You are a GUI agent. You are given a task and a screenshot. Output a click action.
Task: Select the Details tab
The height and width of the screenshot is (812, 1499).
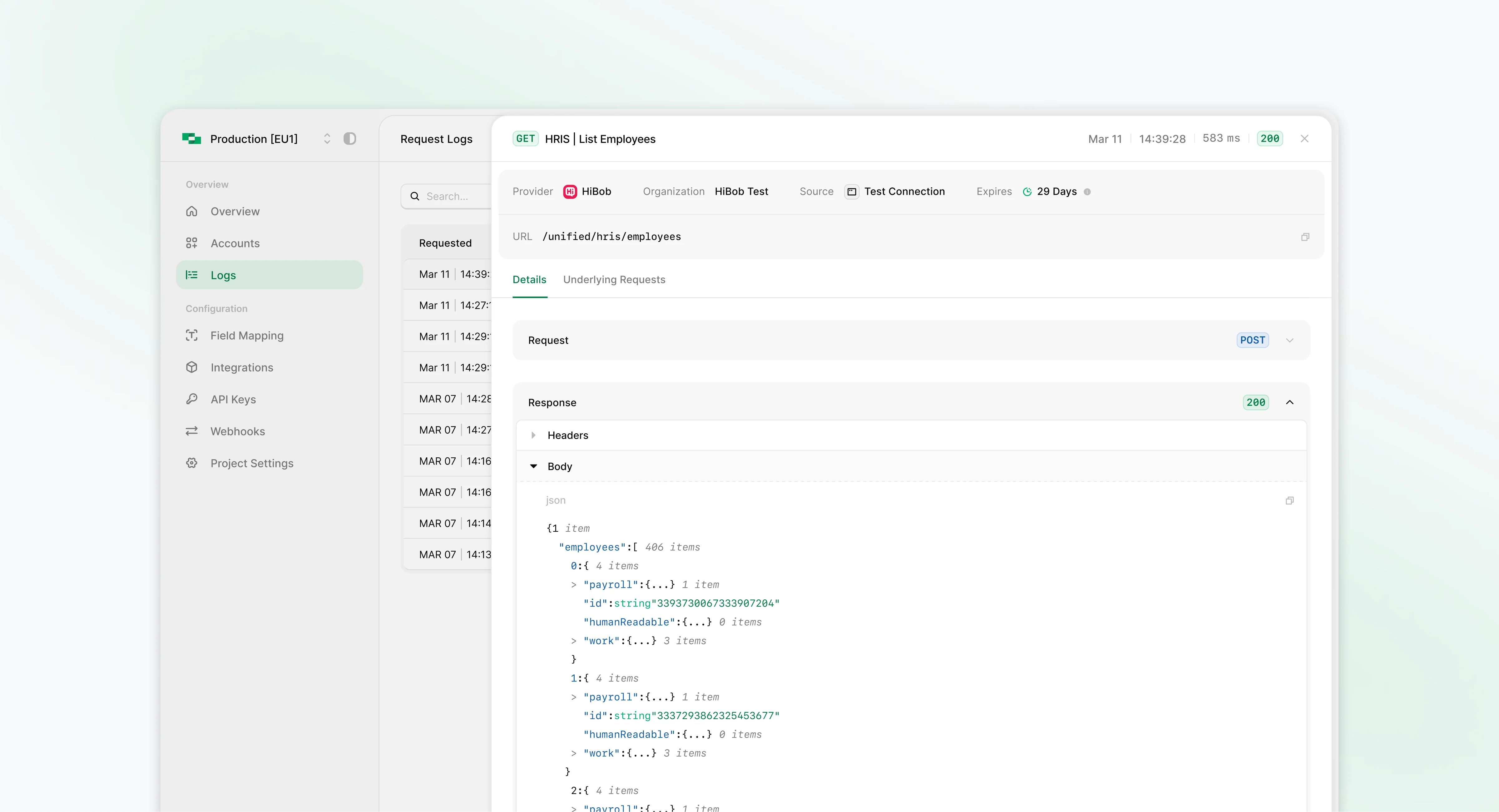click(529, 280)
